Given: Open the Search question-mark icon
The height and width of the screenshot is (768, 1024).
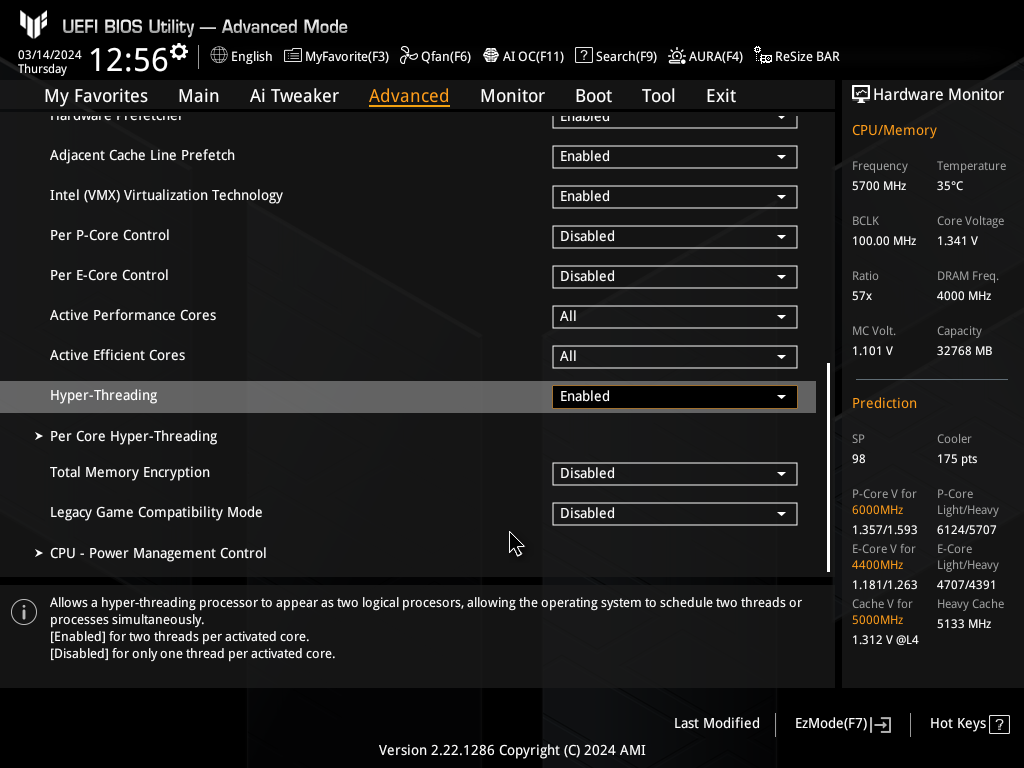Looking at the screenshot, I should 584,56.
